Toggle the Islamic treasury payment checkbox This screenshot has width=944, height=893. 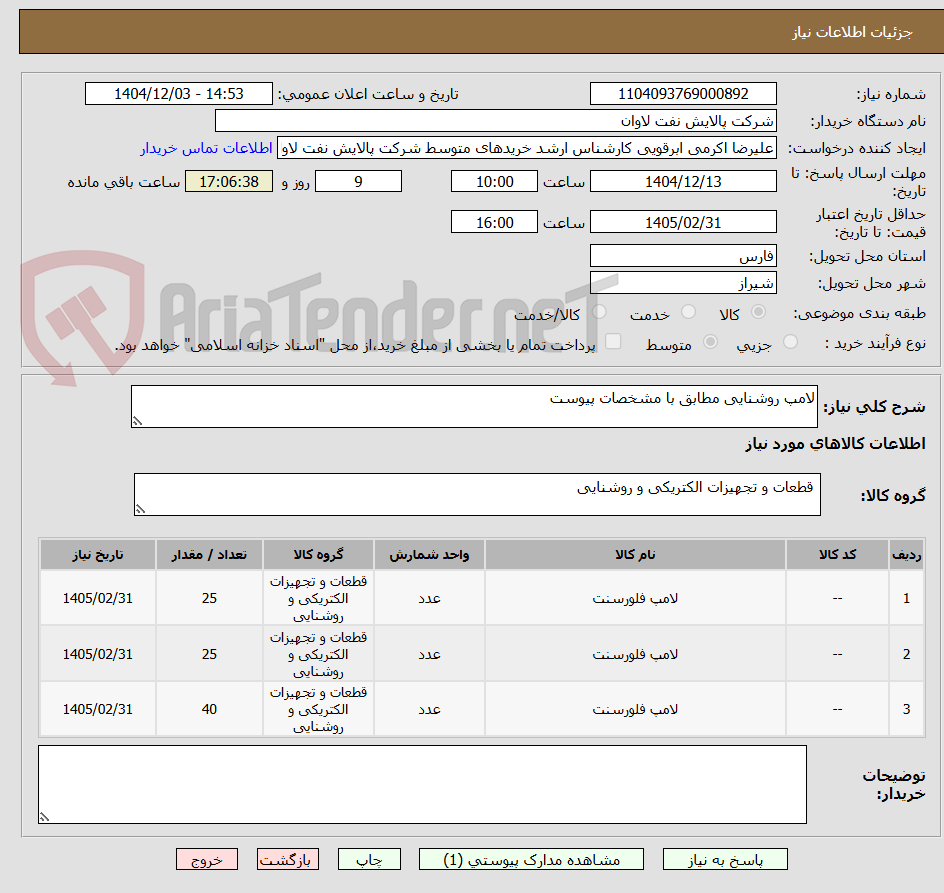613,341
